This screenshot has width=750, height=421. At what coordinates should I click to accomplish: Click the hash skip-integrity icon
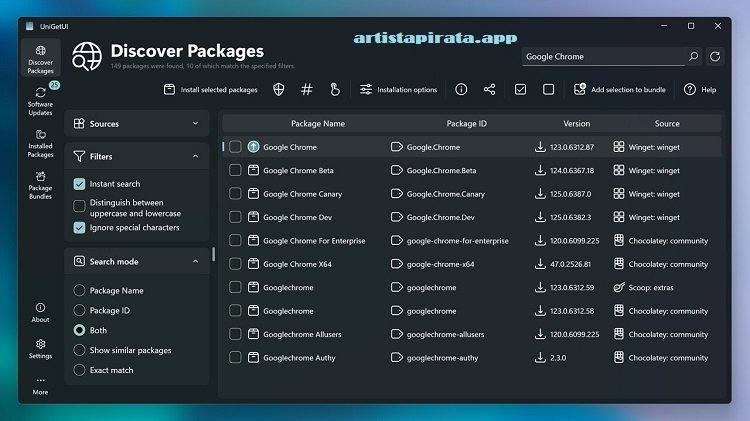click(x=307, y=89)
